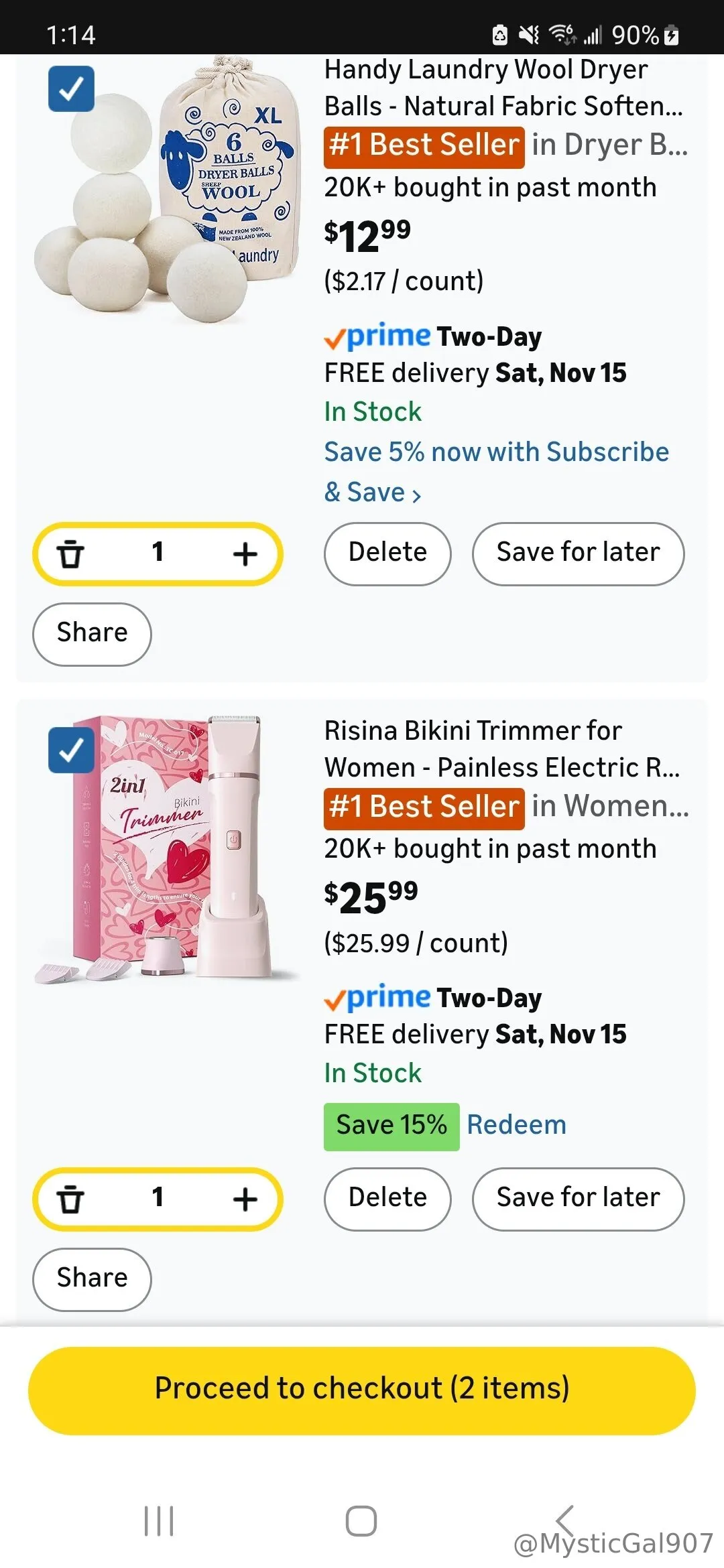Redeem the Save 15% coupon
Screen dimensions: 724x1568
(x=516, y=1125)
